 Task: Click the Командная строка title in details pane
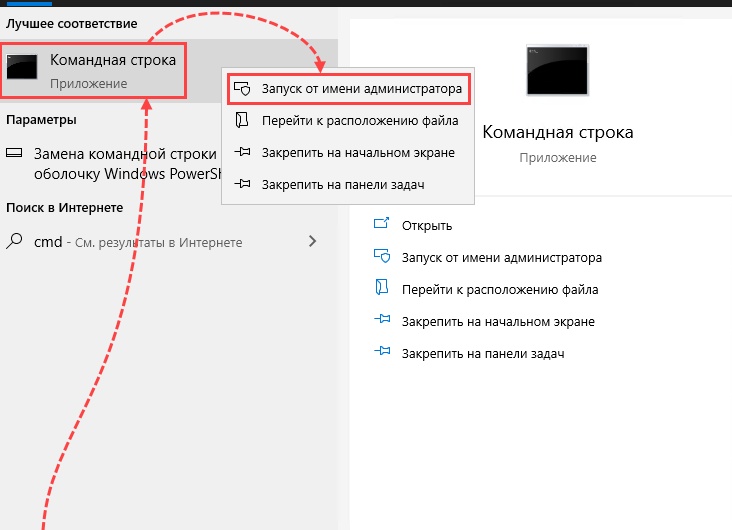pyautogui.click(x=558, y=132)
